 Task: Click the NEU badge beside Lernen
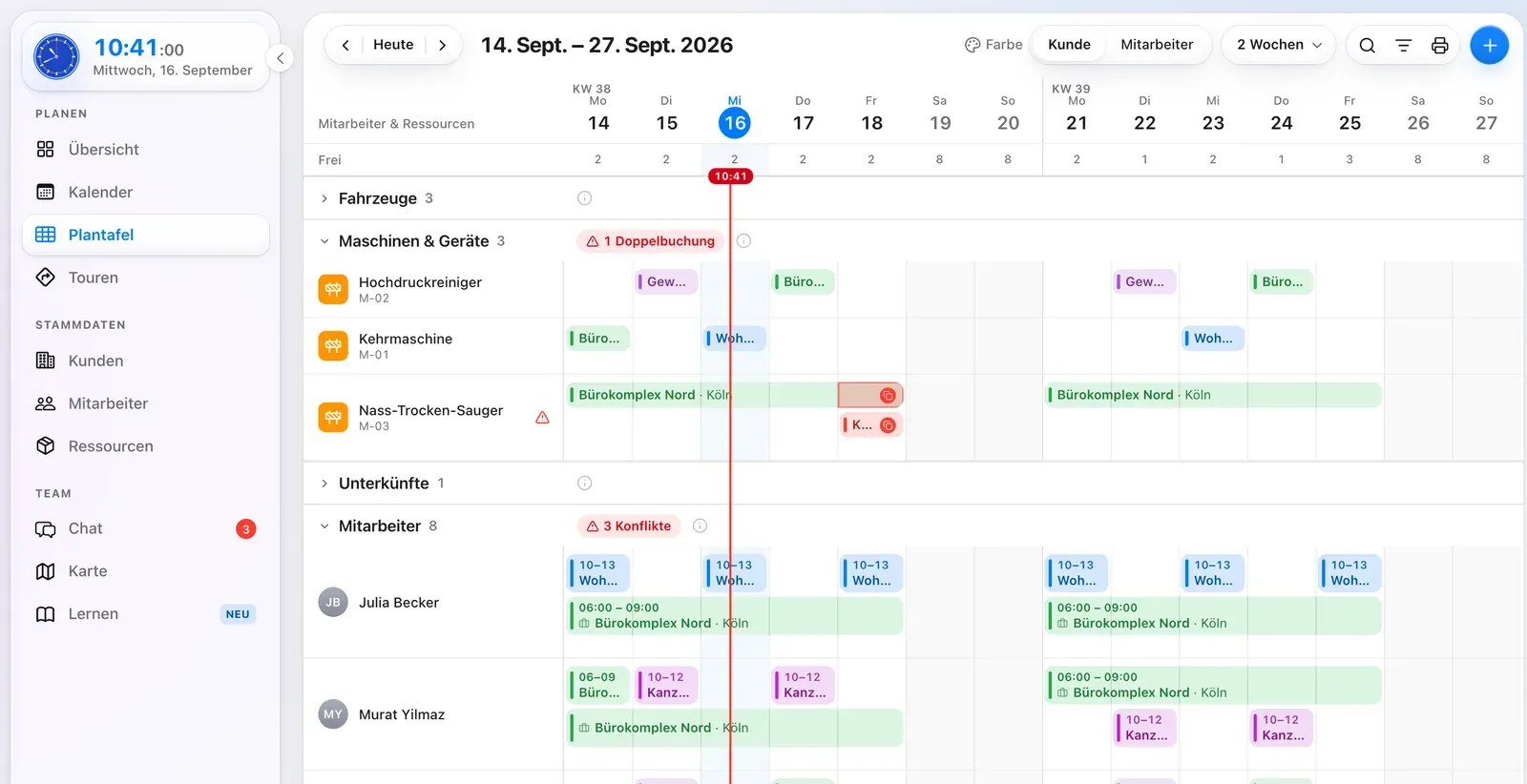238,614
